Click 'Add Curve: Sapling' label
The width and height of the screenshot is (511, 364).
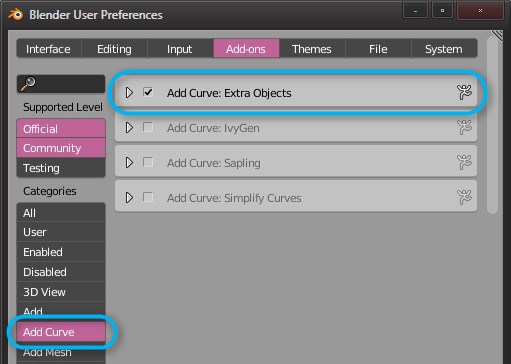pos(214,163)
